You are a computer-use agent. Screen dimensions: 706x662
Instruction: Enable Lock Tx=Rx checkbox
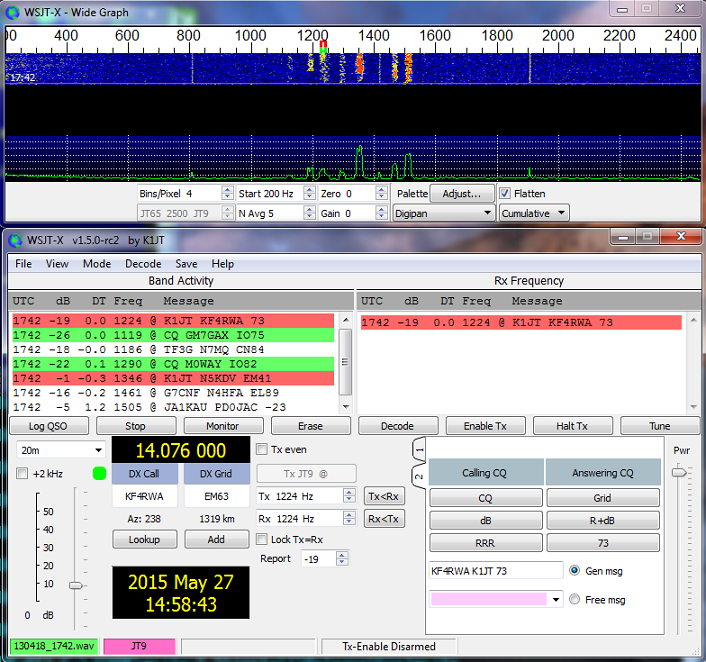pyautogui.click(x=262, y=539)
